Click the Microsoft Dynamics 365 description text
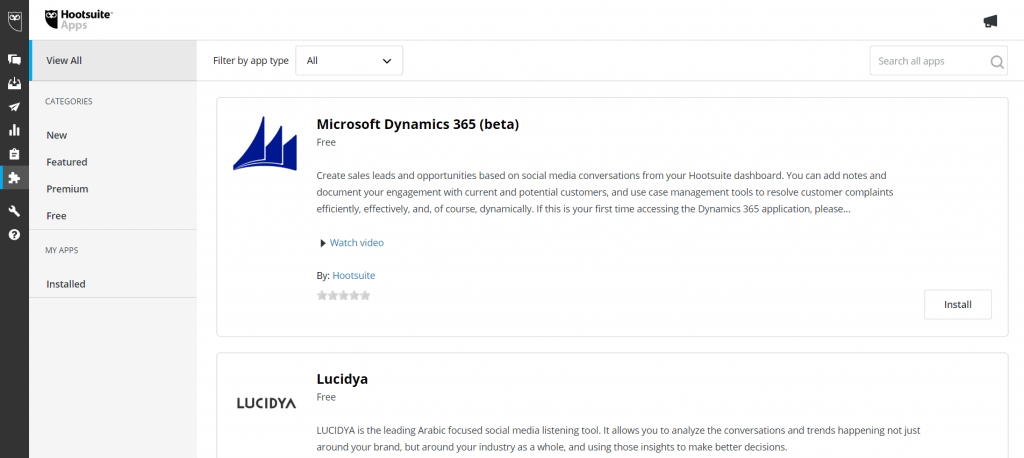This screenshot has height=458, width=1024. [x=605, y=193]
